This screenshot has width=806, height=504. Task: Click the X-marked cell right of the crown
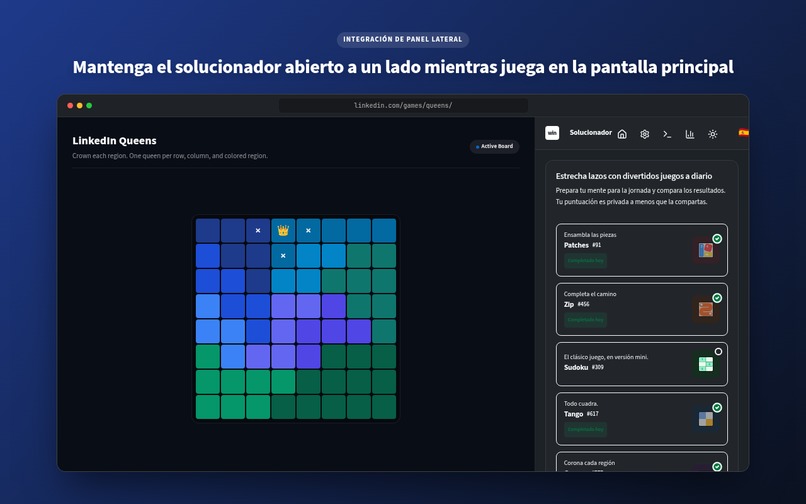[x=308, y=230]
